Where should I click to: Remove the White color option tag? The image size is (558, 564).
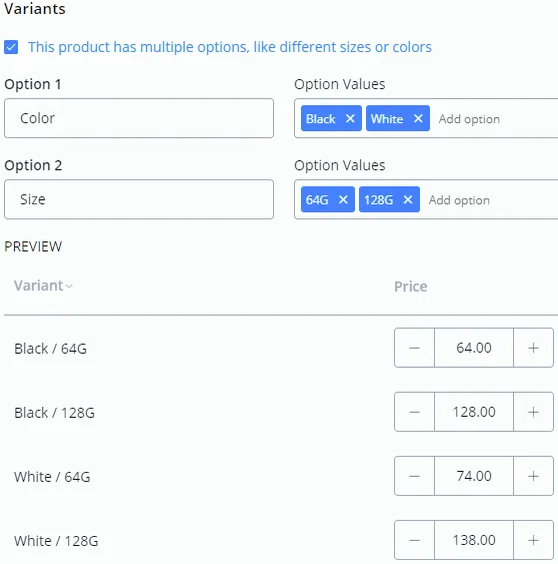coord(418,118)
